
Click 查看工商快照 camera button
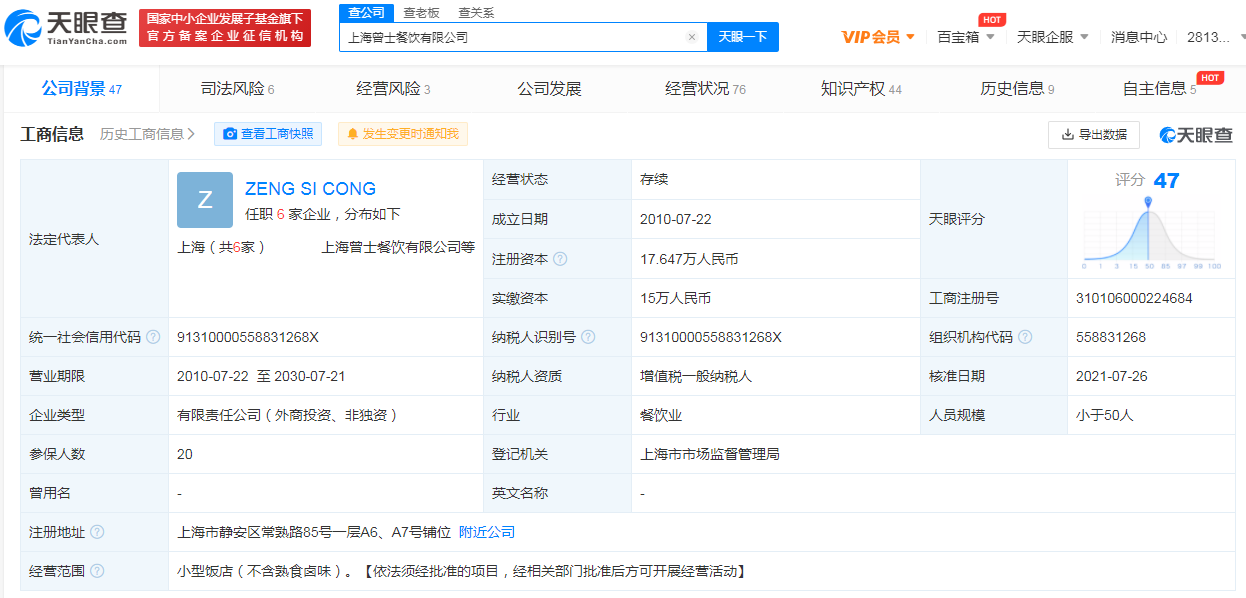tap(268, 134)
